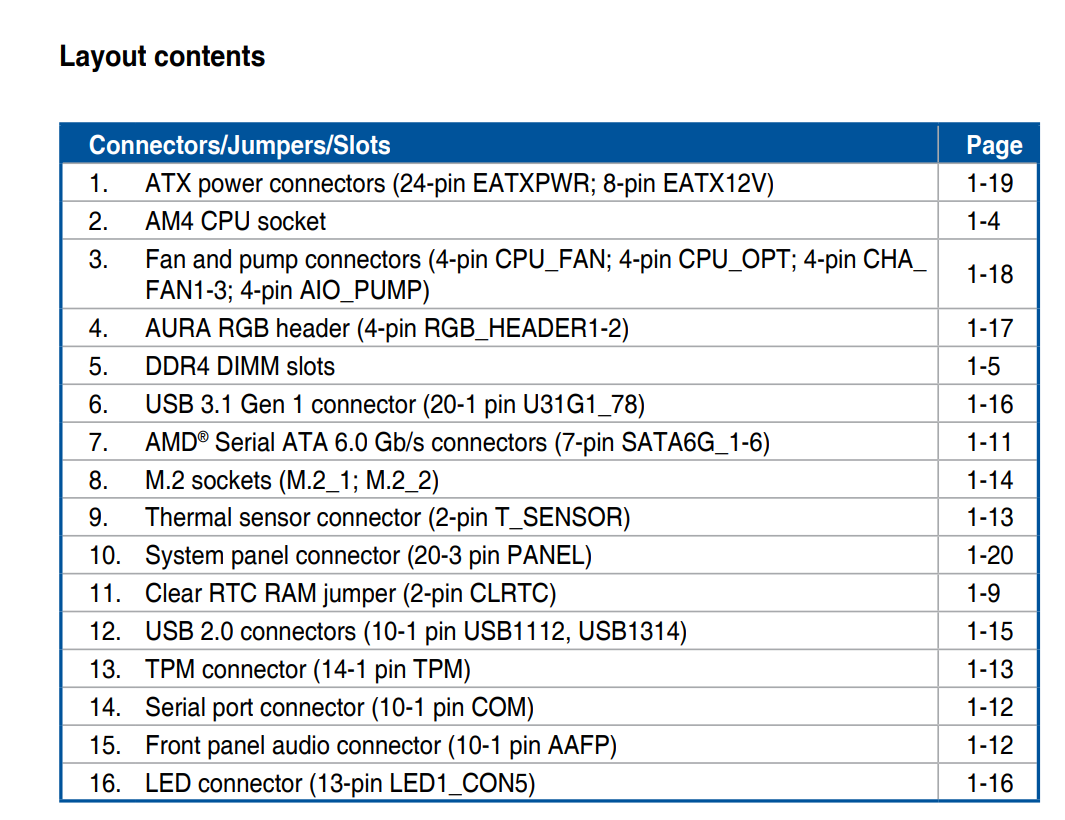Viewport: 1065px width, 820px height.
Task: Click page number 1-19
Action: [989, 184]
